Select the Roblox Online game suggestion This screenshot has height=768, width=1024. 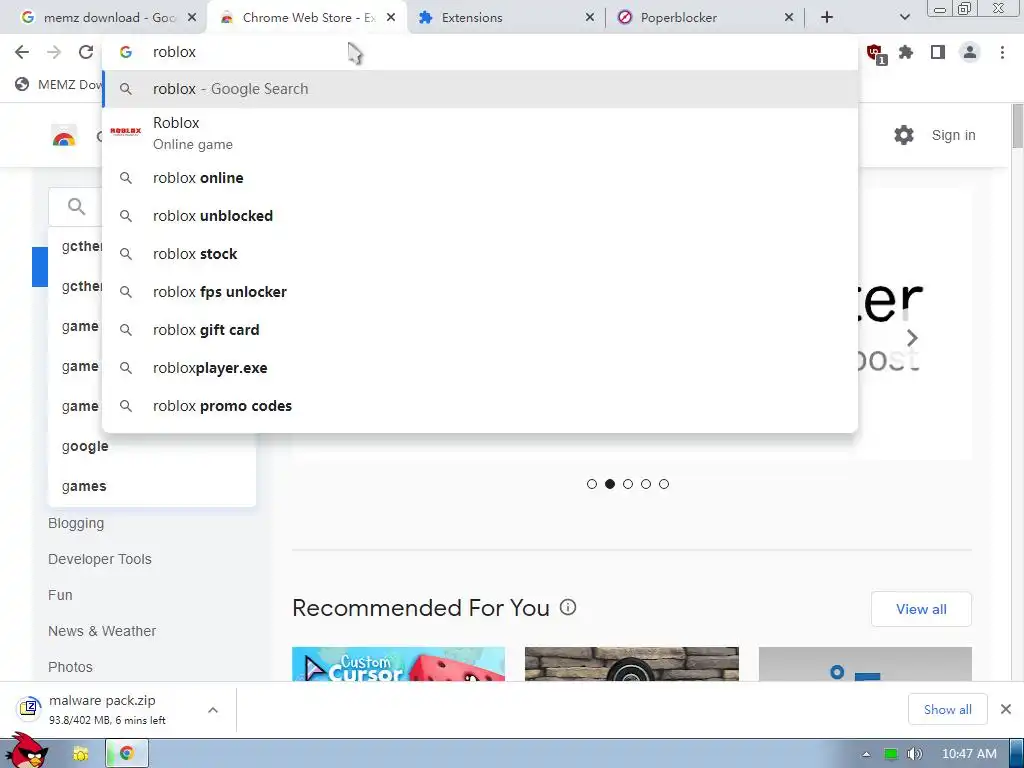pyautogui.click(x=480, y=133)
